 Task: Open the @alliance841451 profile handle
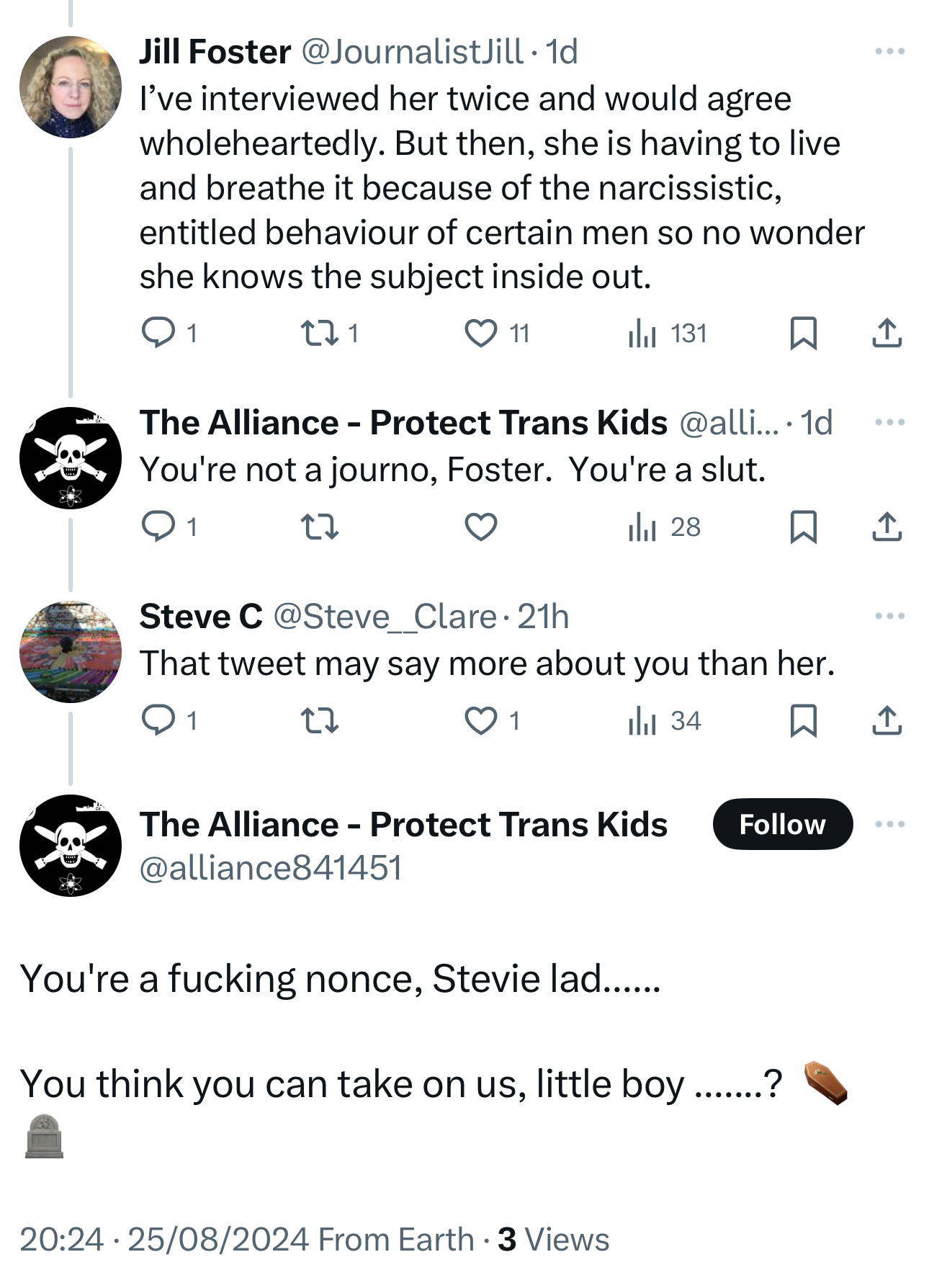tap(270, 868)
